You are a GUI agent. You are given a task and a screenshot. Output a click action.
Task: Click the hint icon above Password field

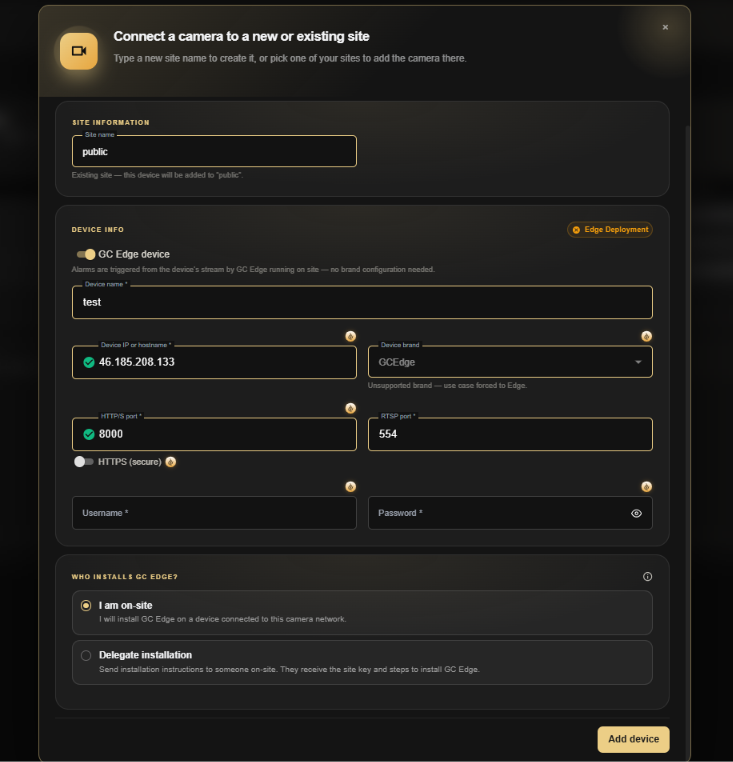(646, 486)
